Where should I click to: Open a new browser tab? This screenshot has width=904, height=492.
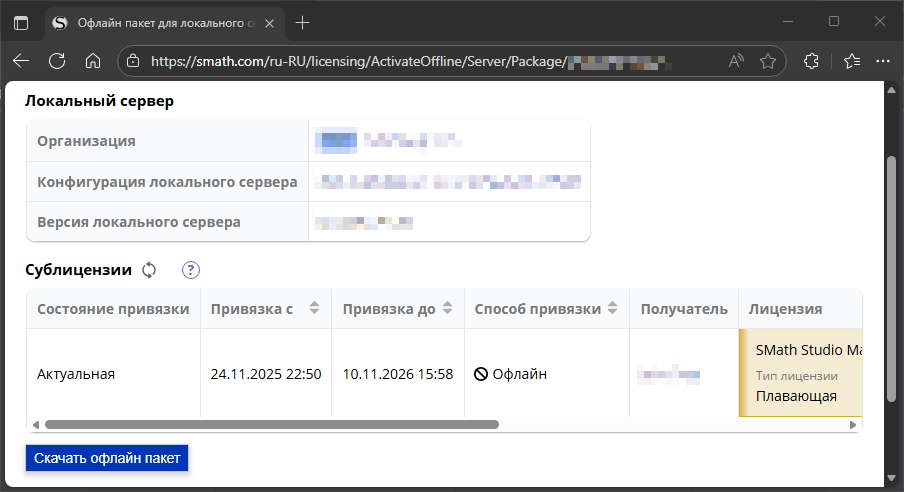[x=302, y=23]
